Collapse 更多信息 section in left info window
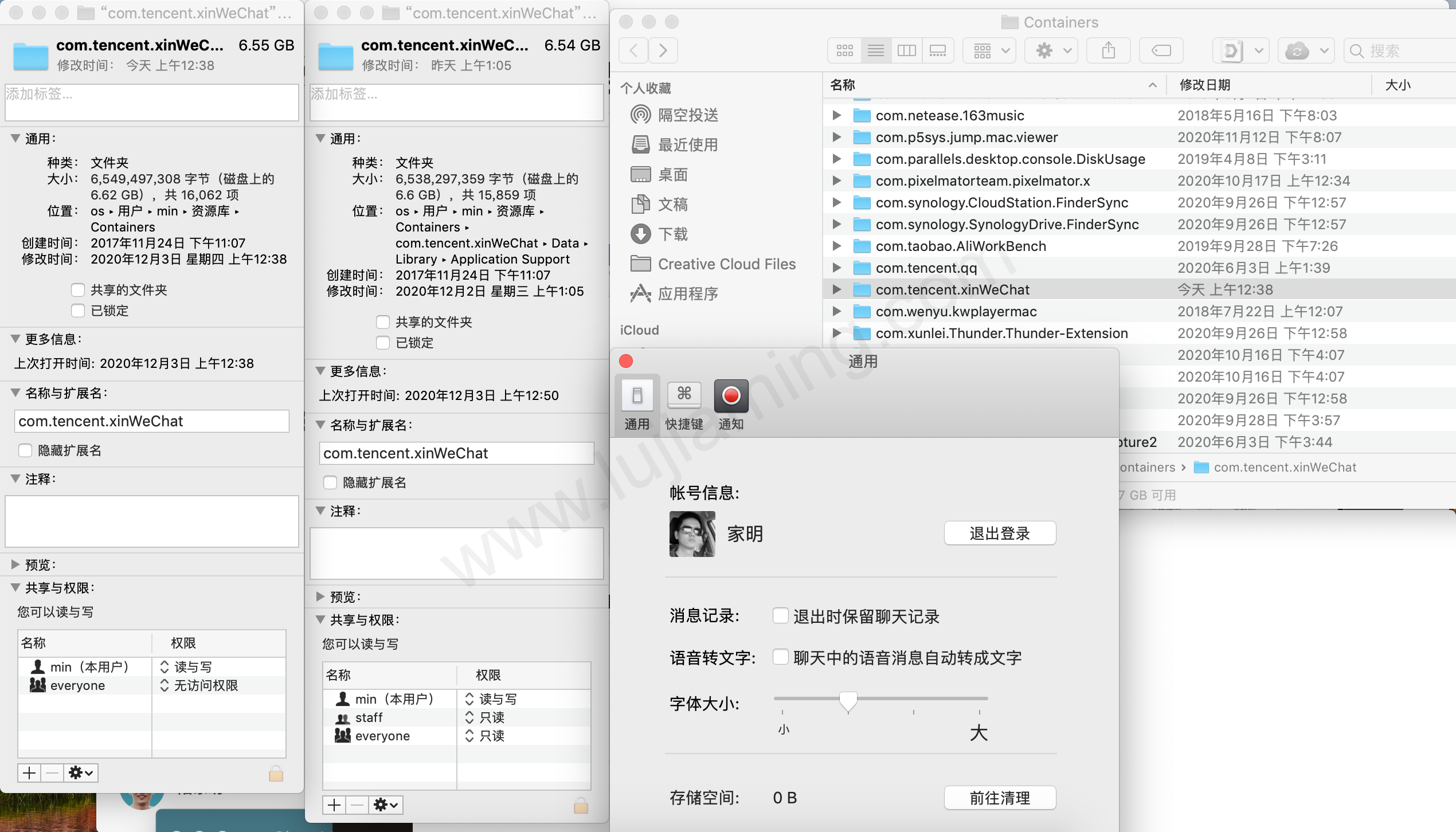 [x=15, y=339]
